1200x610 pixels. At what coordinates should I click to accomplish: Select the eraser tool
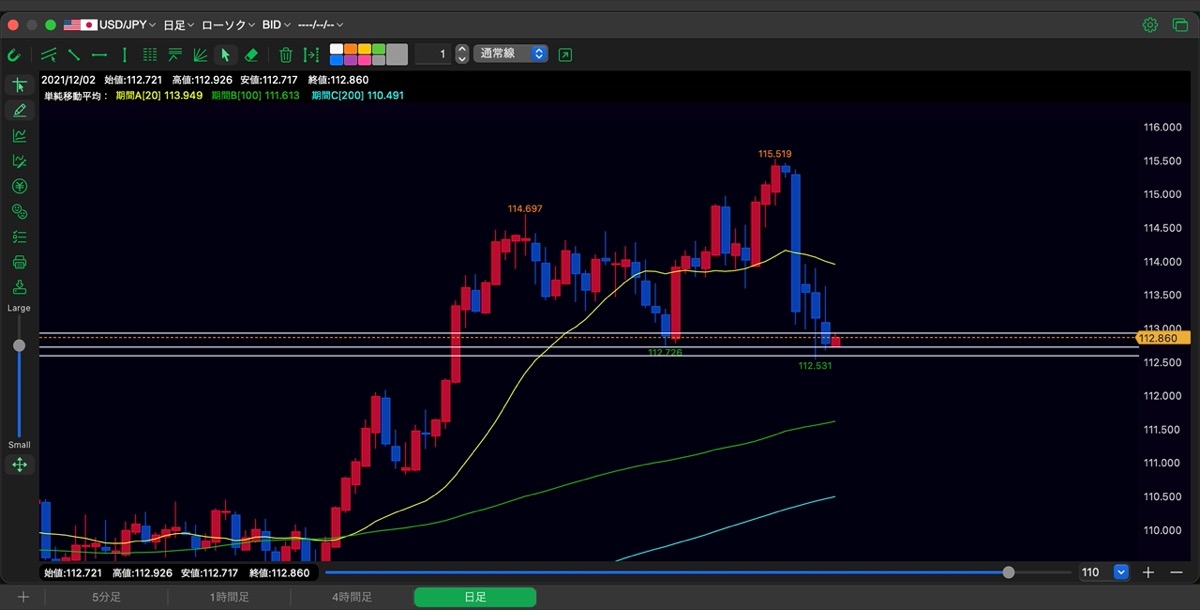click(x=251, y=54)
